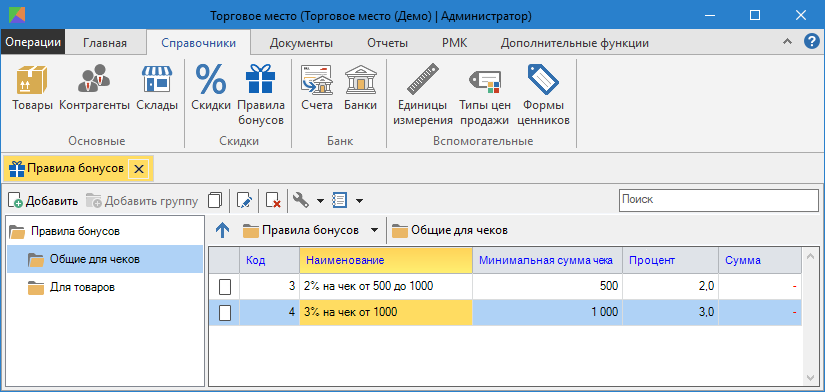Click table scrollbar down arrow

point(810,377)
